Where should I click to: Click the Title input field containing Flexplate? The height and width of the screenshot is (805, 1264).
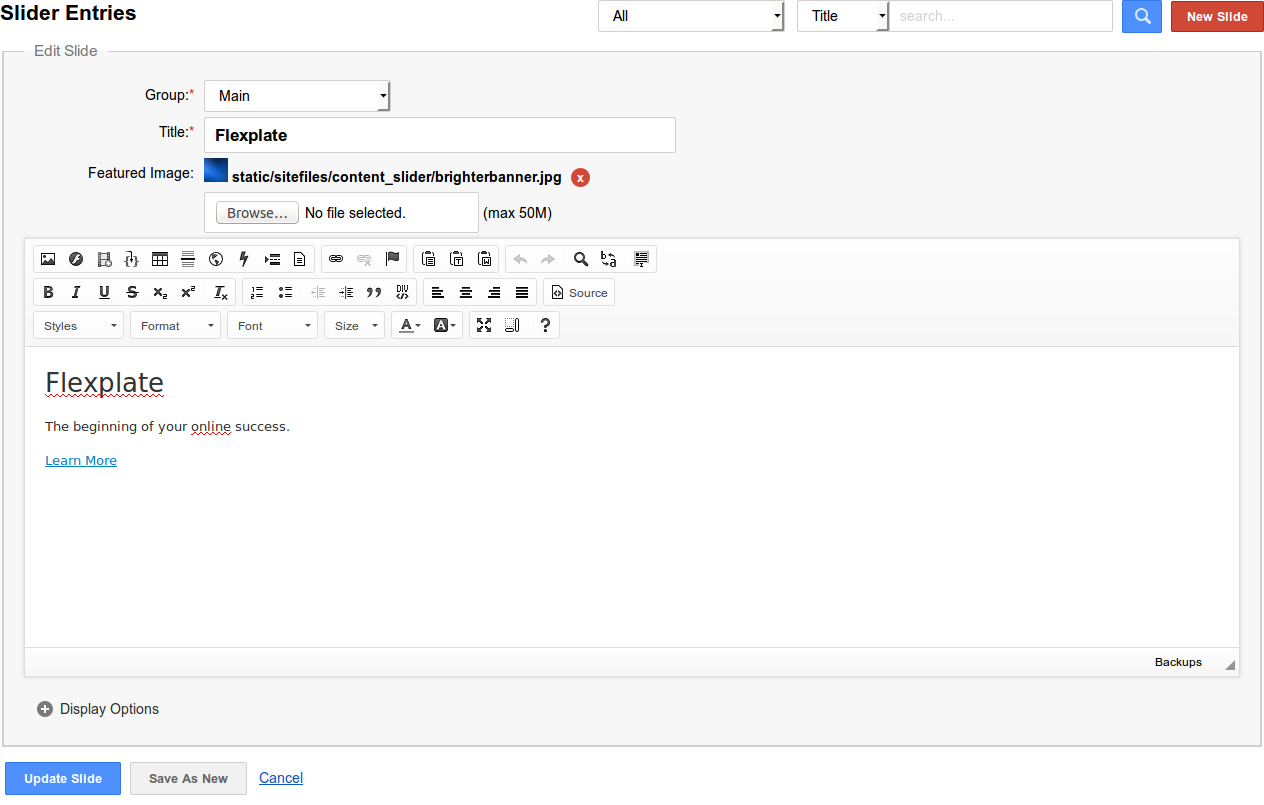[439, 135]
